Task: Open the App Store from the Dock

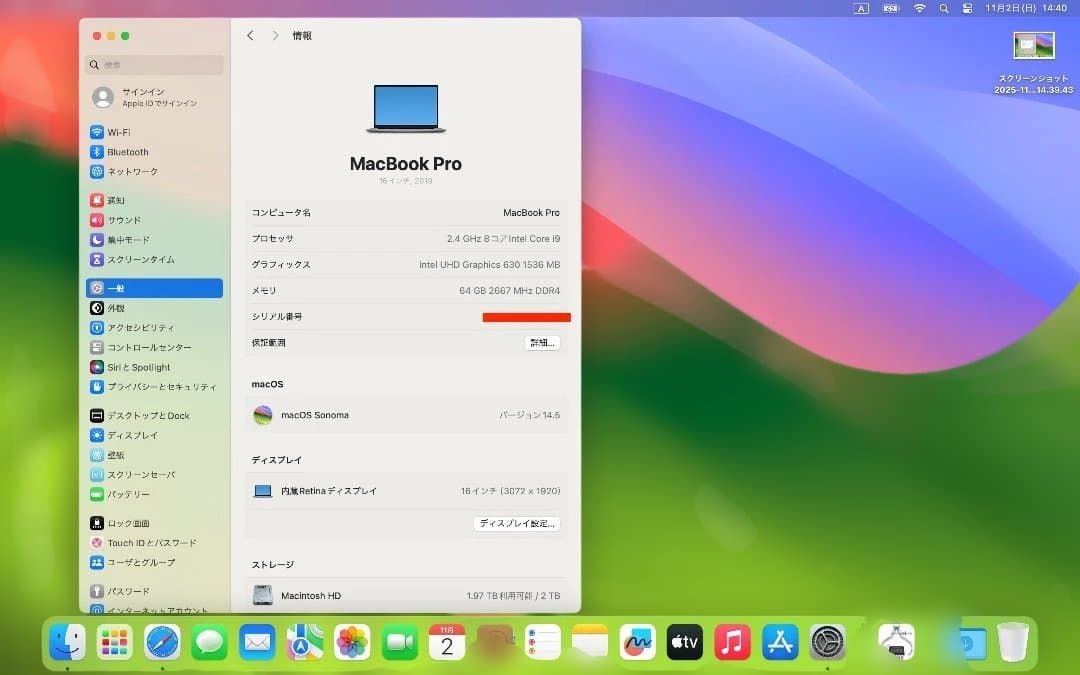Action: coord(780,641)
